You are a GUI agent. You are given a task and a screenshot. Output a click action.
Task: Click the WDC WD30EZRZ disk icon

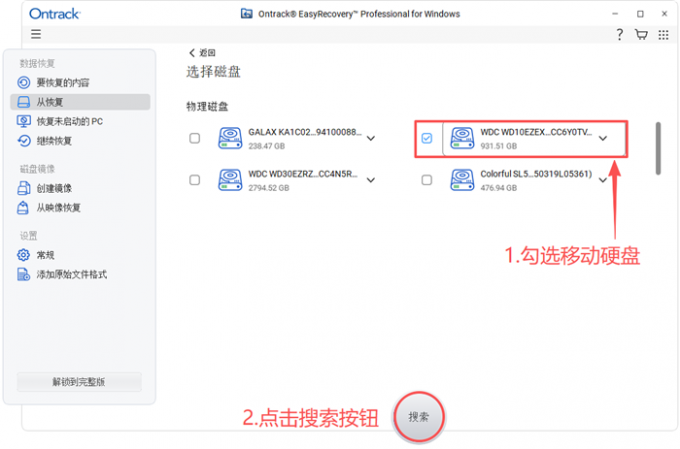[x=230, y=180]
